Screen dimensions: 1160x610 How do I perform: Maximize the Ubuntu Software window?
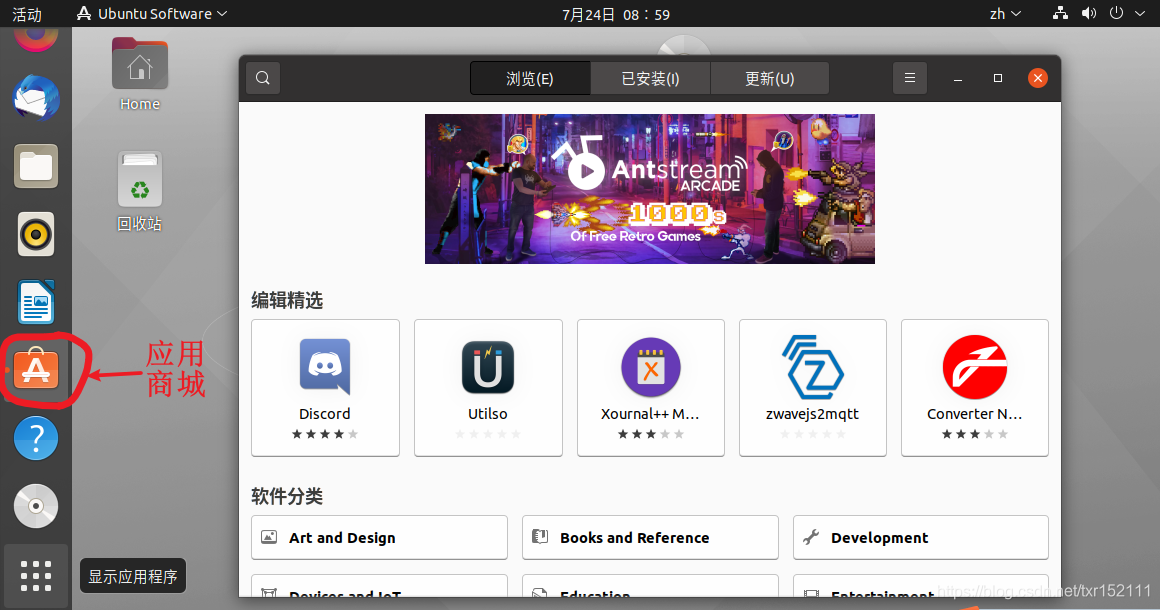pyautogui.click(x=998, y=78)
